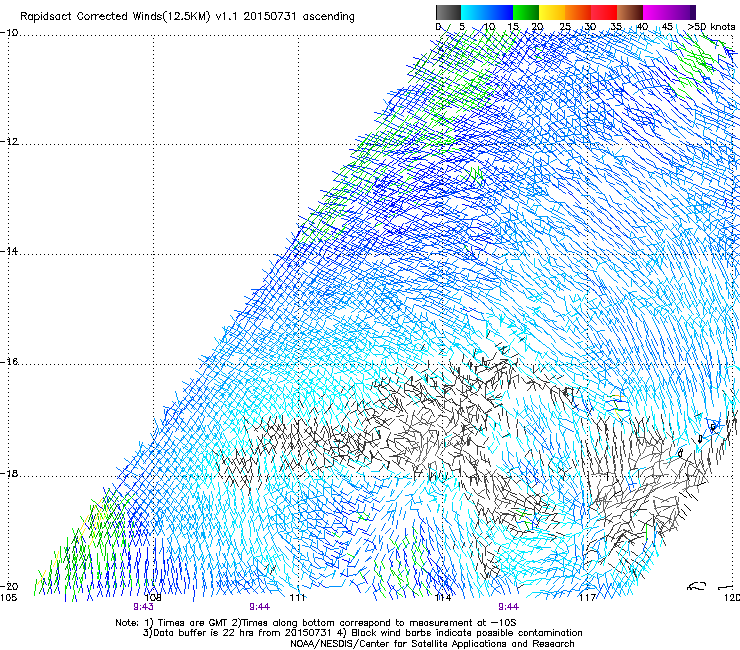Click the longitude label '117'

pos(588,598)
